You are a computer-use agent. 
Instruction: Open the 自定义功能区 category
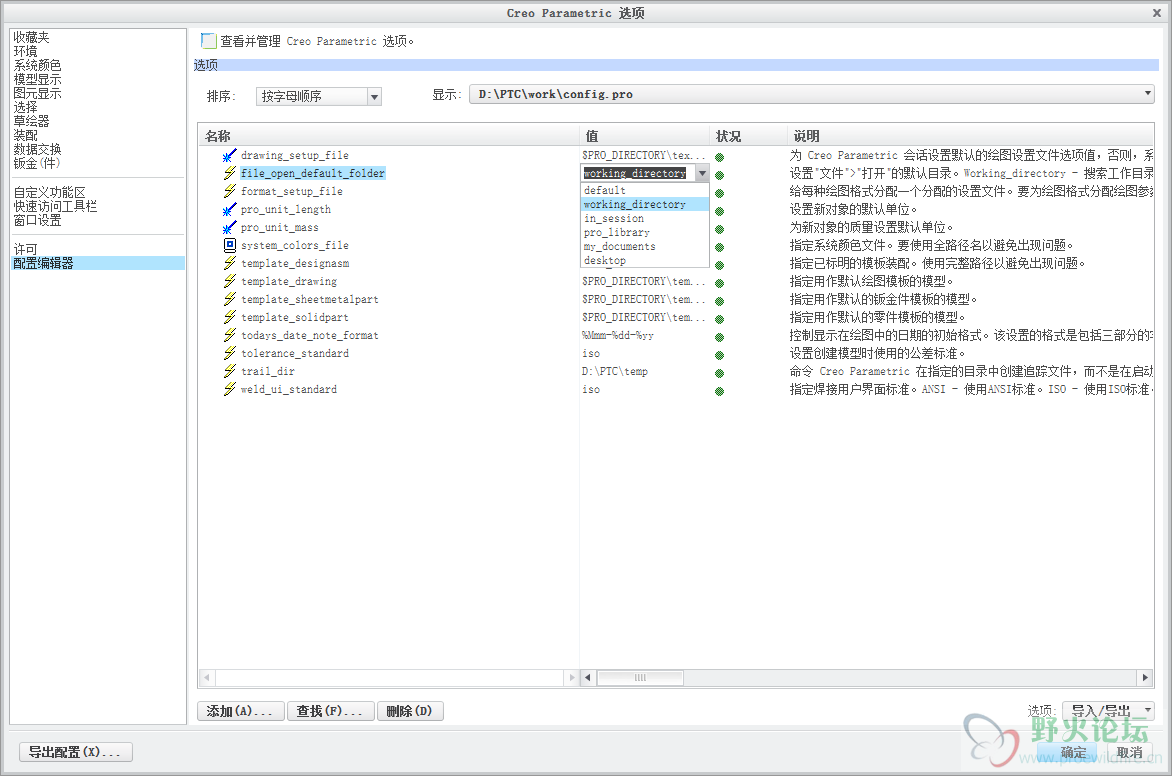(49, 192)
